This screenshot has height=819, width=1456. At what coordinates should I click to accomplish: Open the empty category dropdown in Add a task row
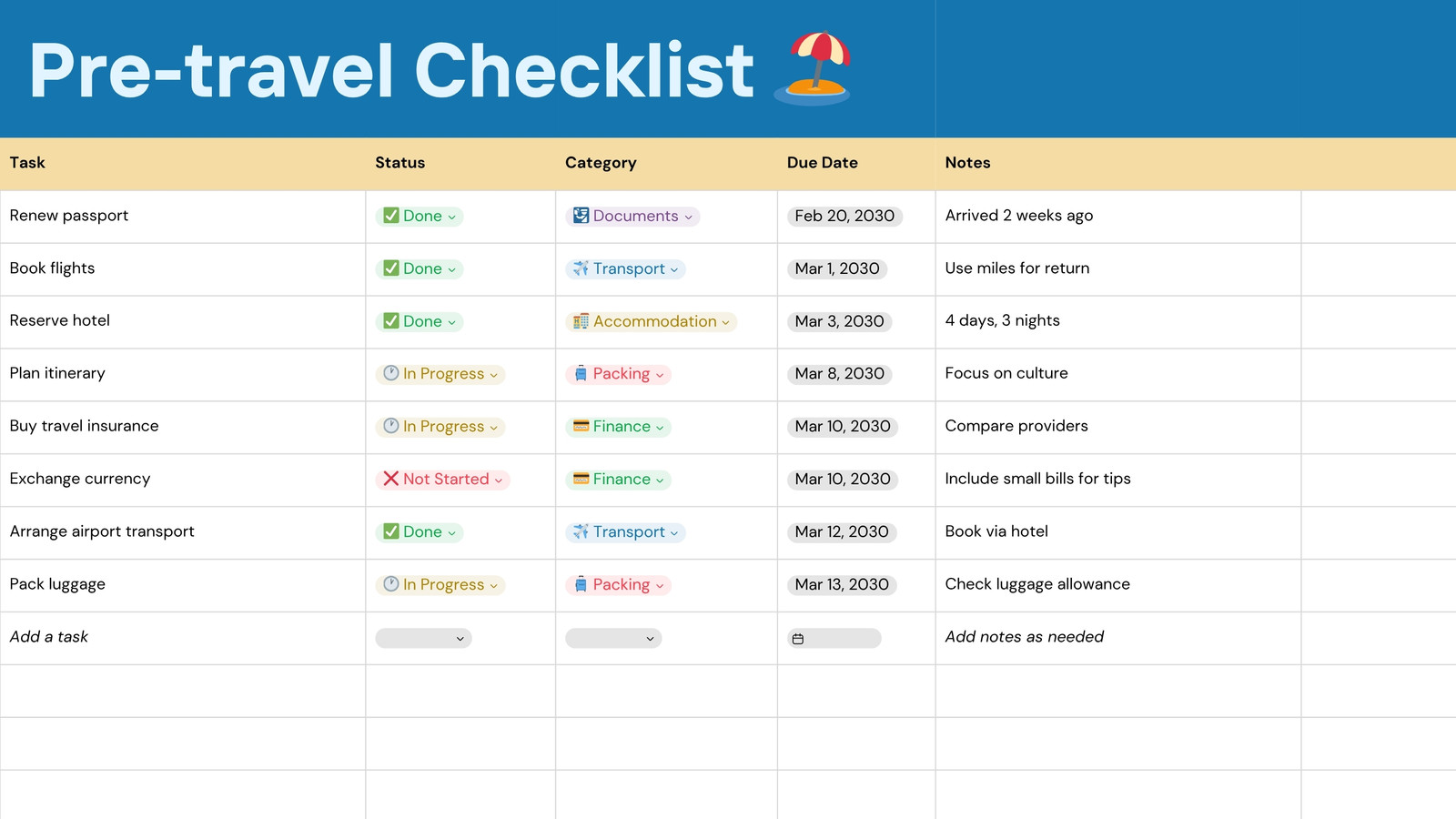coord(613,638)
